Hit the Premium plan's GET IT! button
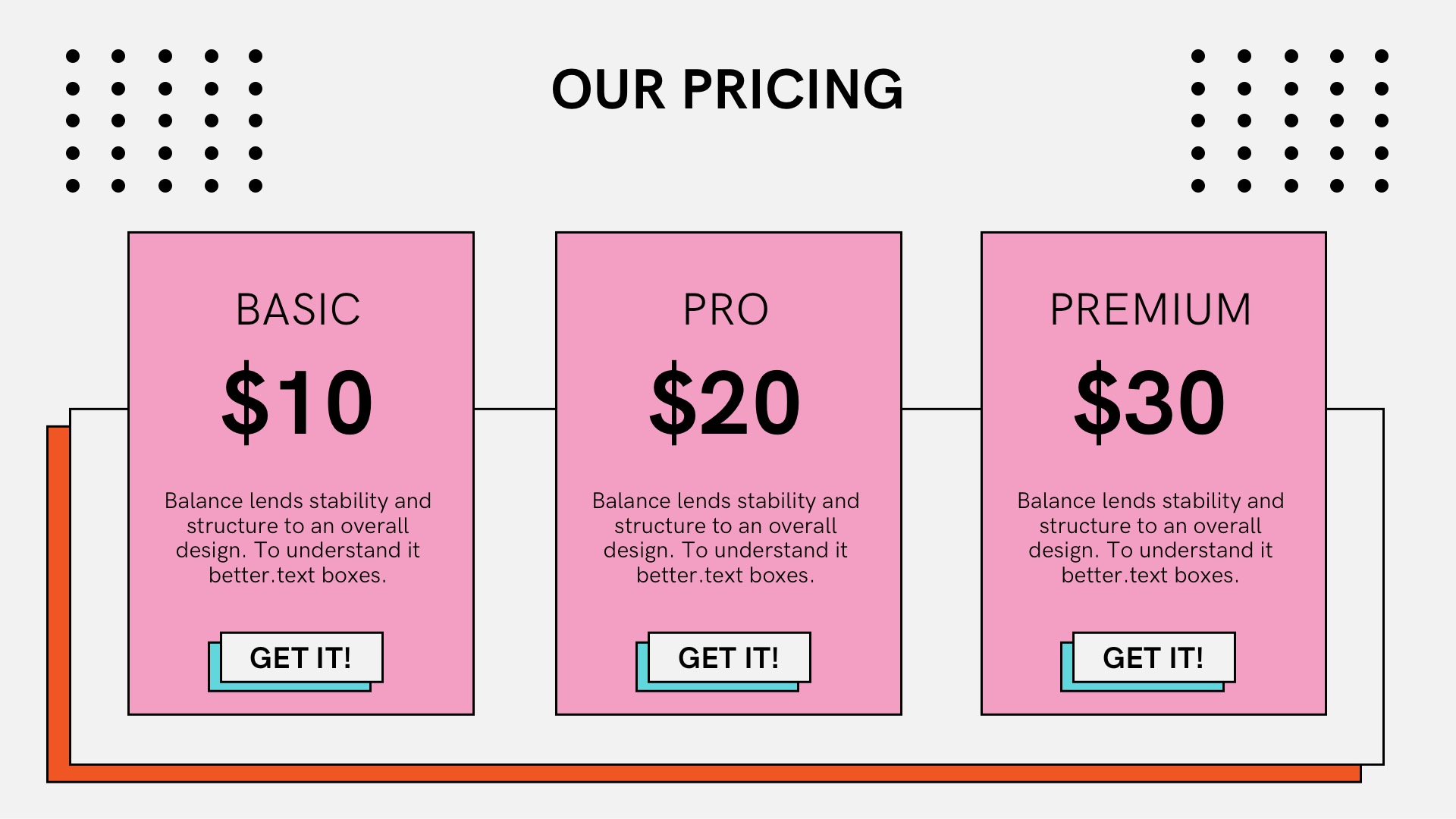Image resolution: width=1456 pixels, height=819 pixels. (x=1153, y=657)
